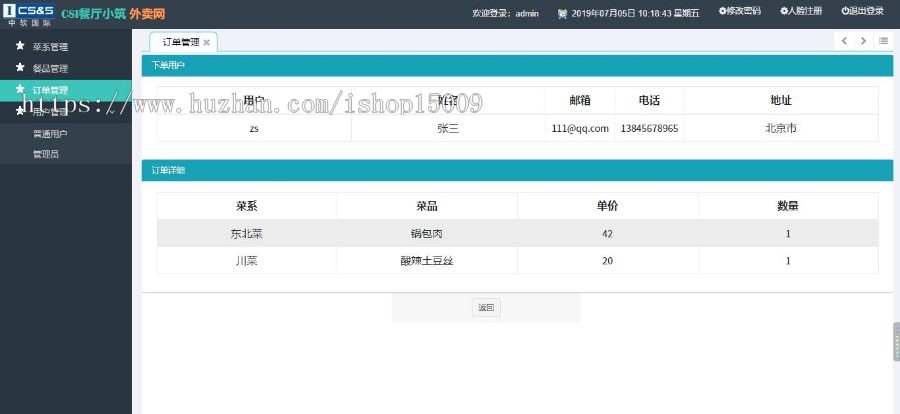This screenshot has width=900, height=414.
Task: Click the 东北菜 锅包肉 order row
Action: coord(517,233)
